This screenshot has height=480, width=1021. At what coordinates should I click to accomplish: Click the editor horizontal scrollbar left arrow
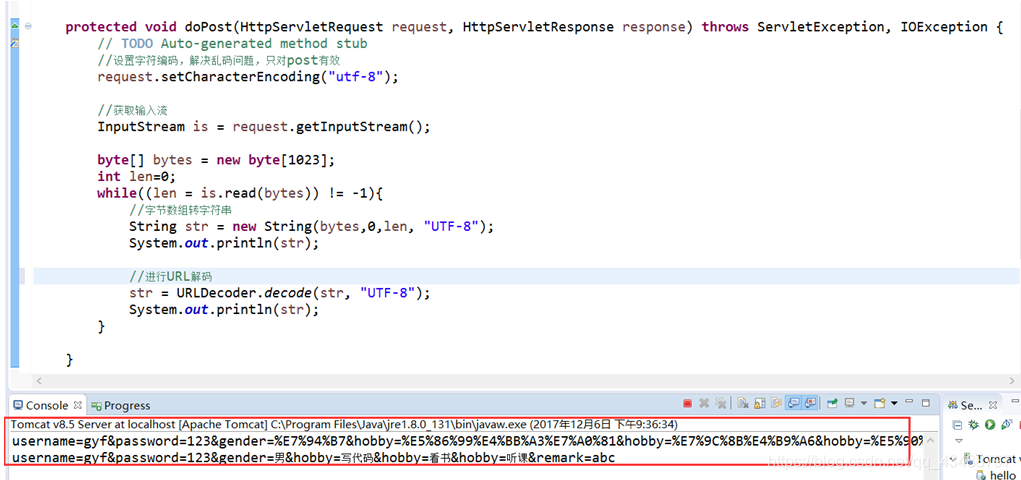point(38,380)
